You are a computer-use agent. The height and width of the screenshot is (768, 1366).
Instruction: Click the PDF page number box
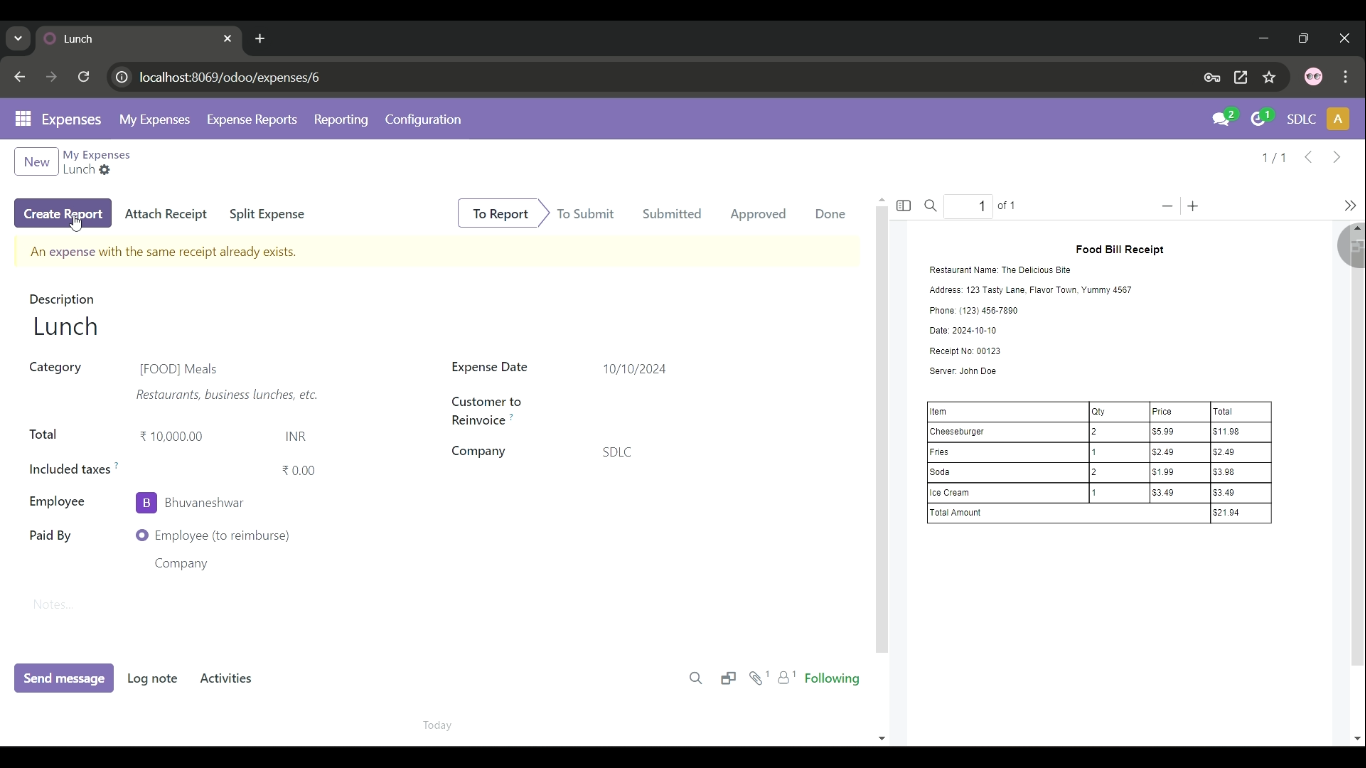coord(968,206)
